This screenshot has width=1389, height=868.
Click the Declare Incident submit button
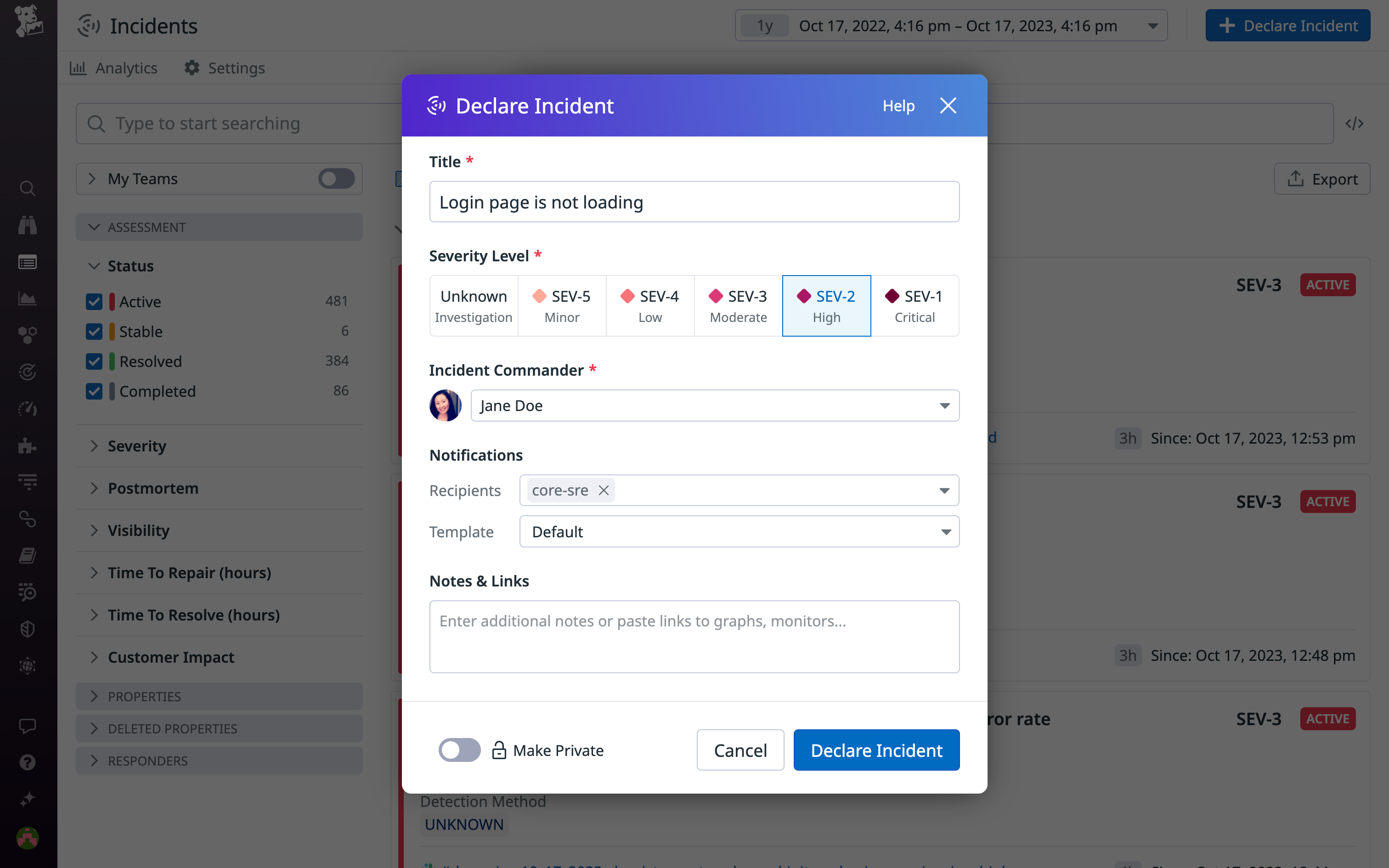876,750
